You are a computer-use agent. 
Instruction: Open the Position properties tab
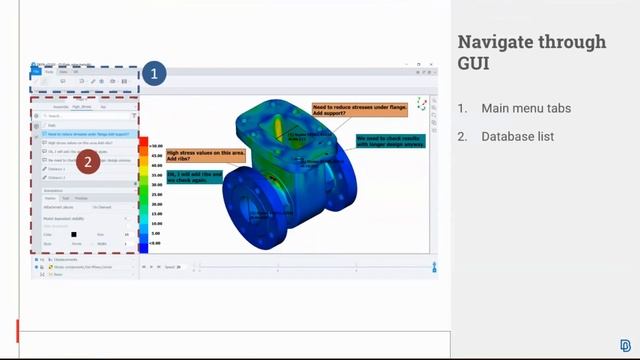pos(81,198)
